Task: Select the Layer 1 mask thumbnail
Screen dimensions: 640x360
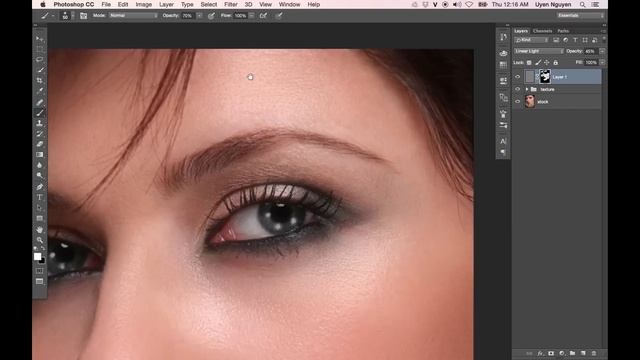Action: [x=545, y=76]
